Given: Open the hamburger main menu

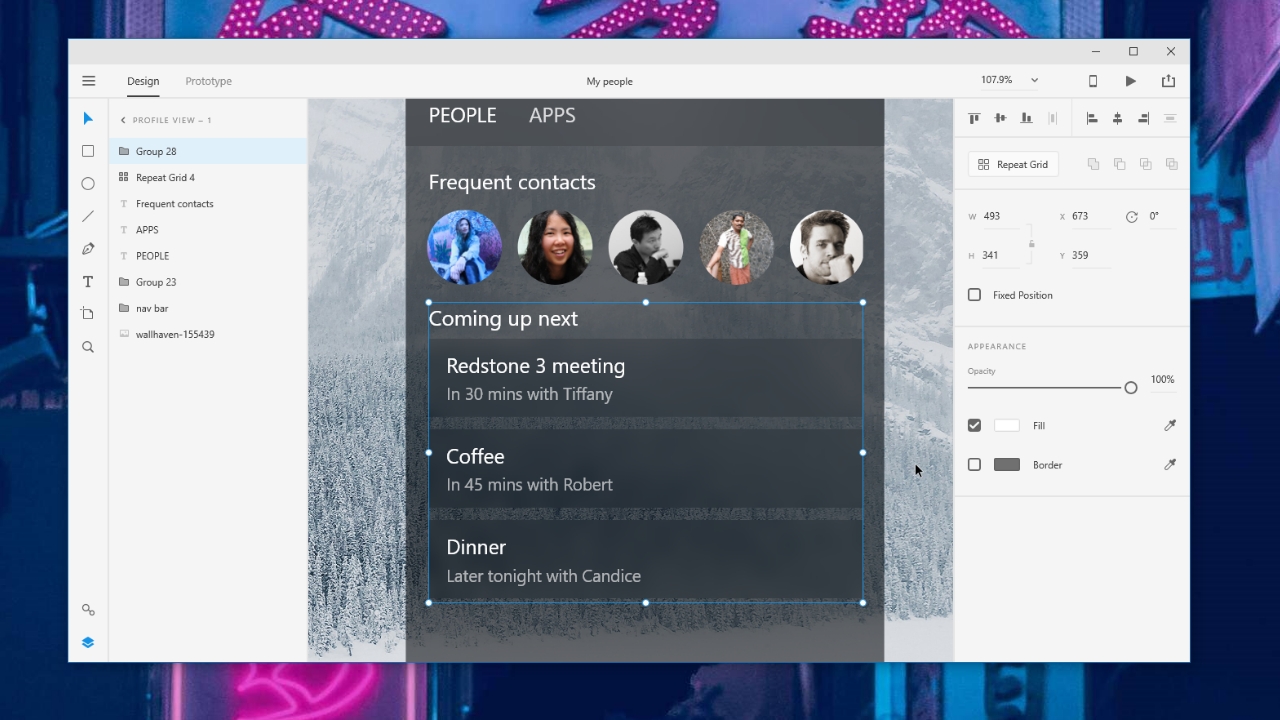Looking at the screenshot, I should click(89, 81).
